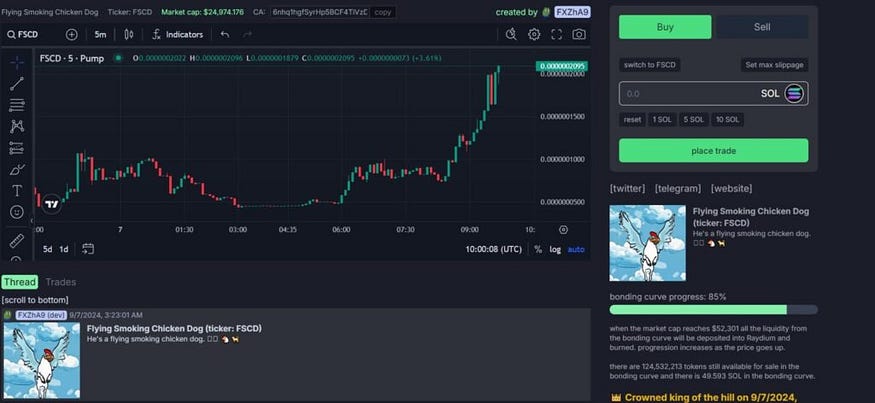Select the crosshair cursor tool

(x=17, y=63)
